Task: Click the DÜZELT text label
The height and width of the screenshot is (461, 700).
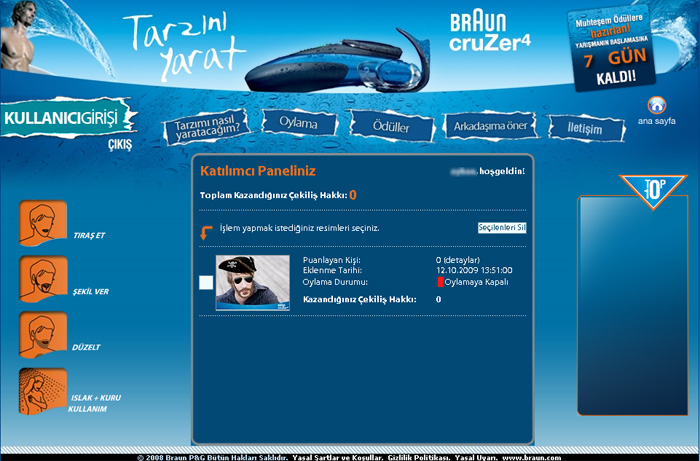Action: (x=86, y=347)
